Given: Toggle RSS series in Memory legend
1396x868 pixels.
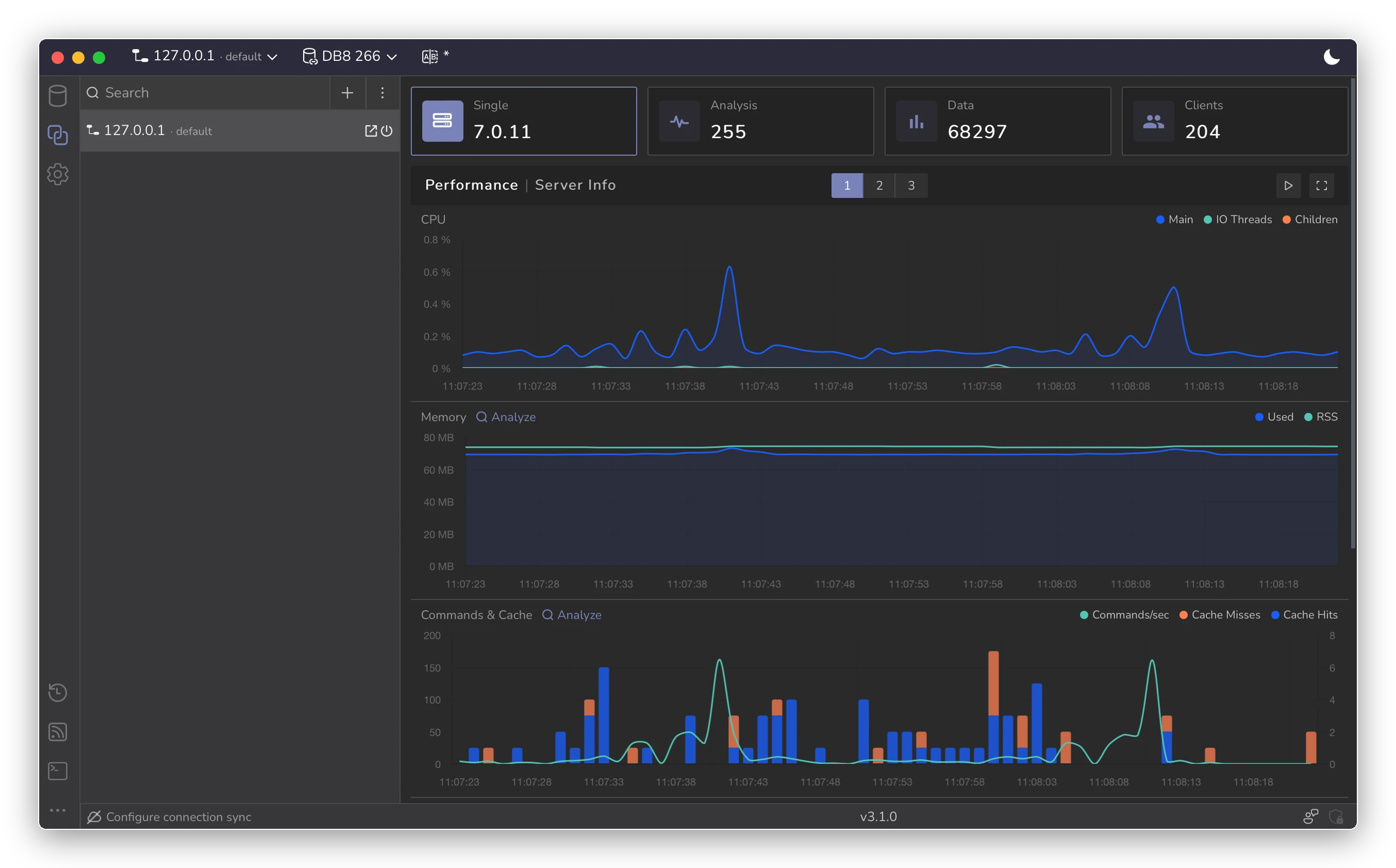Looking at the screenshot, I should 1321,417.
